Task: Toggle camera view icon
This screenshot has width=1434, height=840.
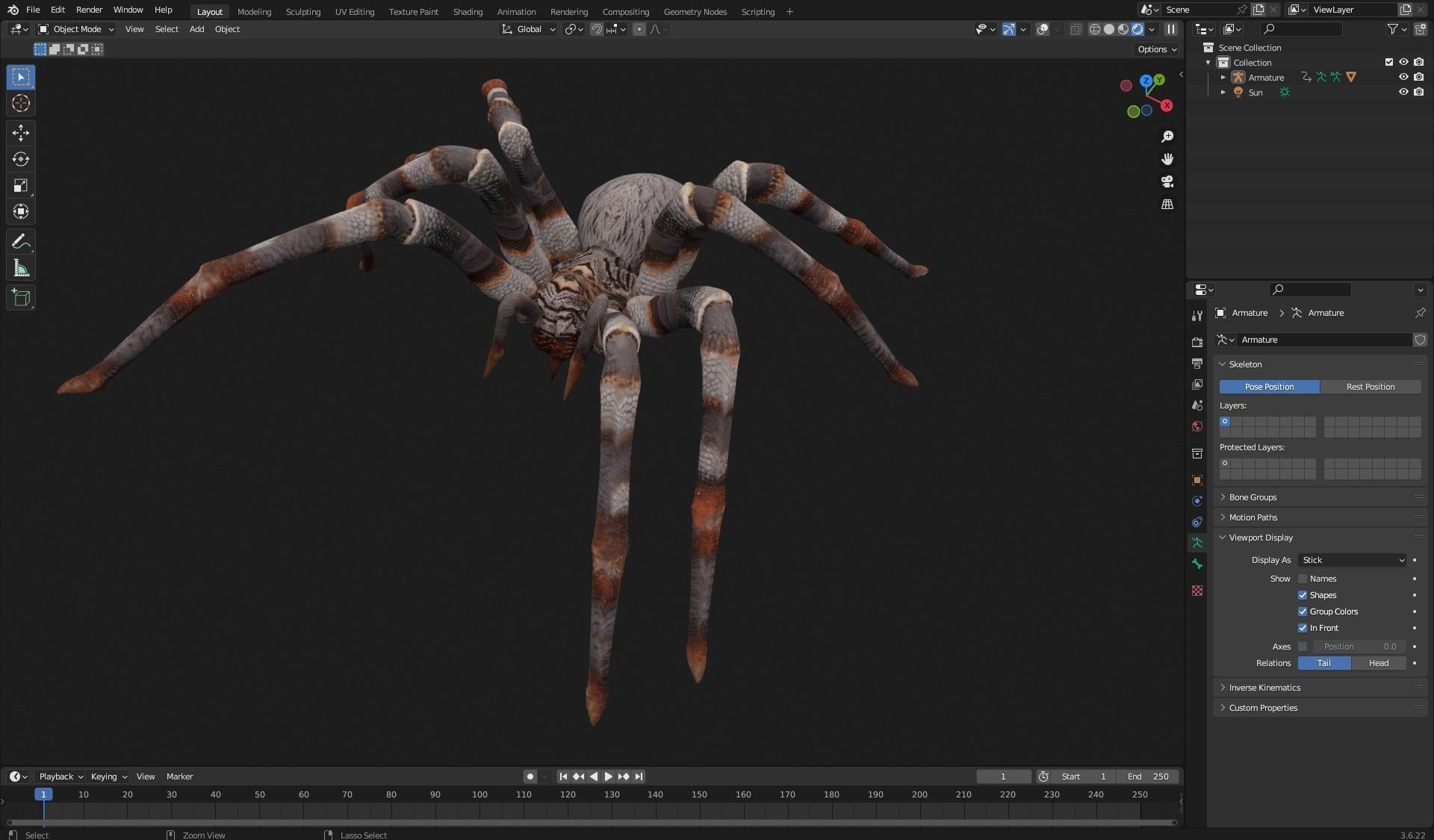Action: pyautogui.click(x=1167, y=181)
